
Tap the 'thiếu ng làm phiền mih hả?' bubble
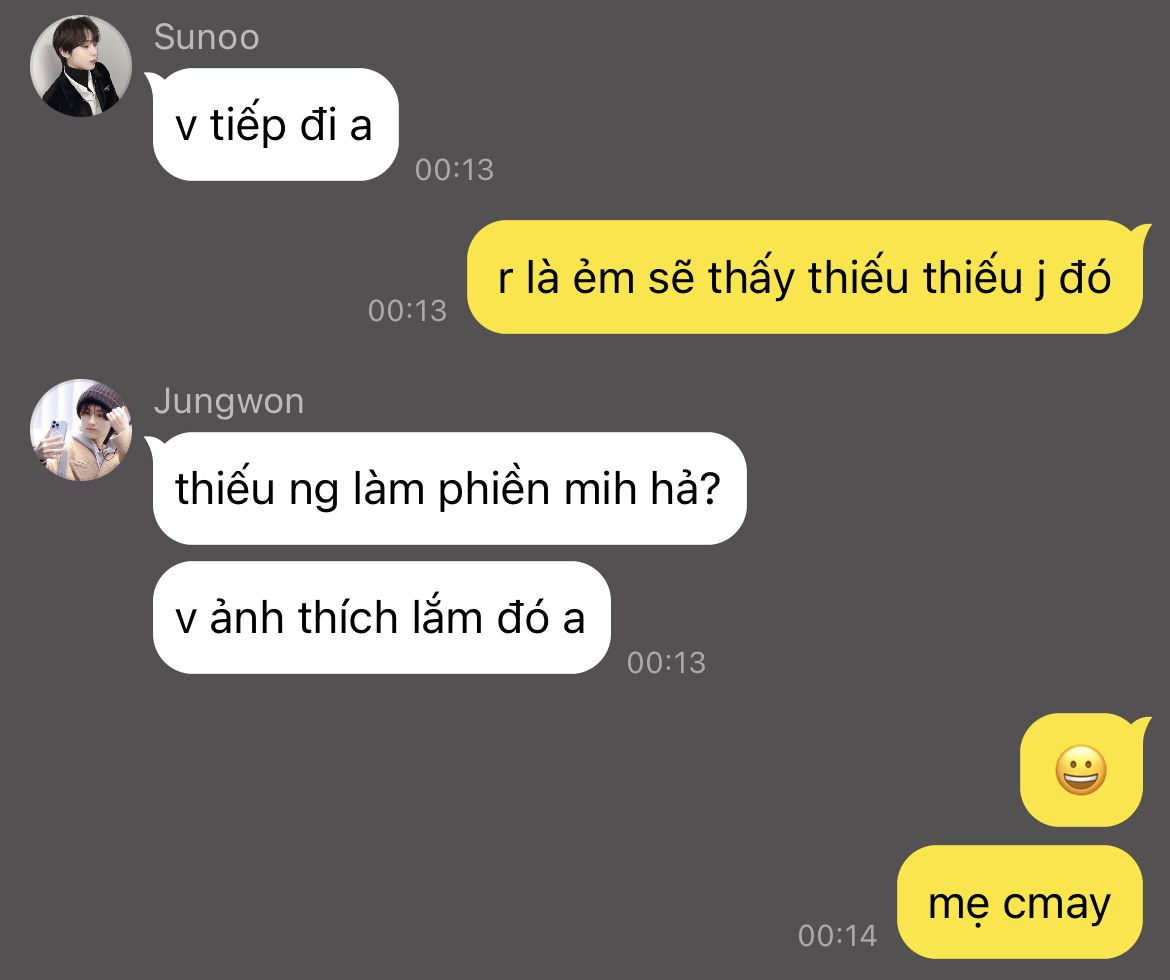point(449,488)
